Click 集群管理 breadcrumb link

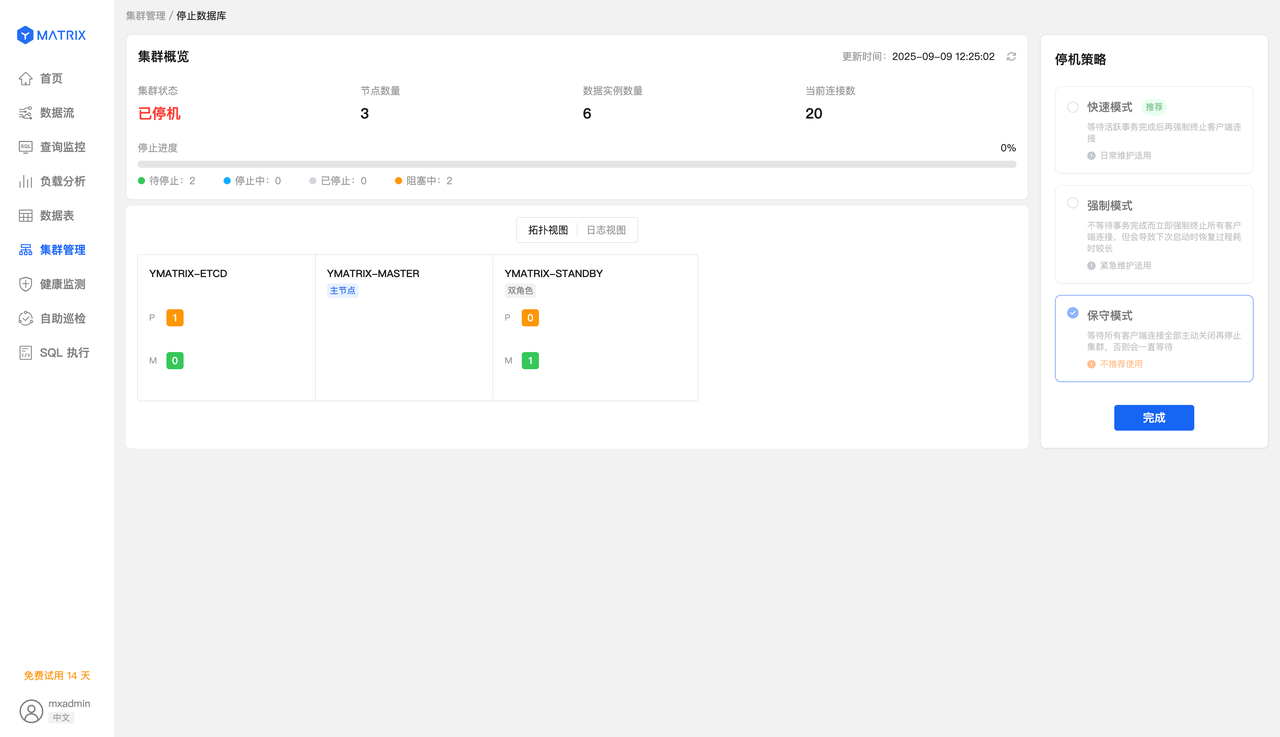point(146,16)
